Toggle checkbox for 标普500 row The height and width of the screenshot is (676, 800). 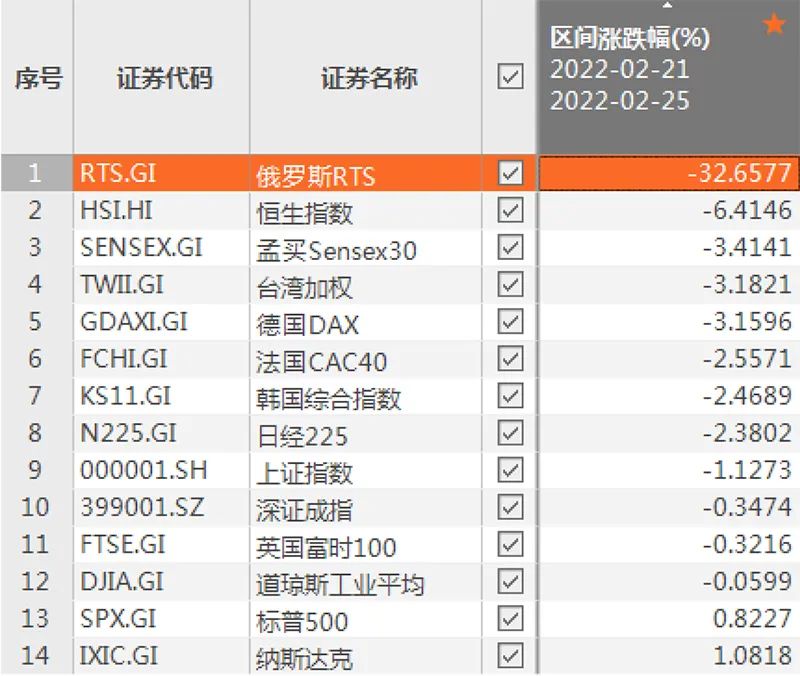[510, 619]
